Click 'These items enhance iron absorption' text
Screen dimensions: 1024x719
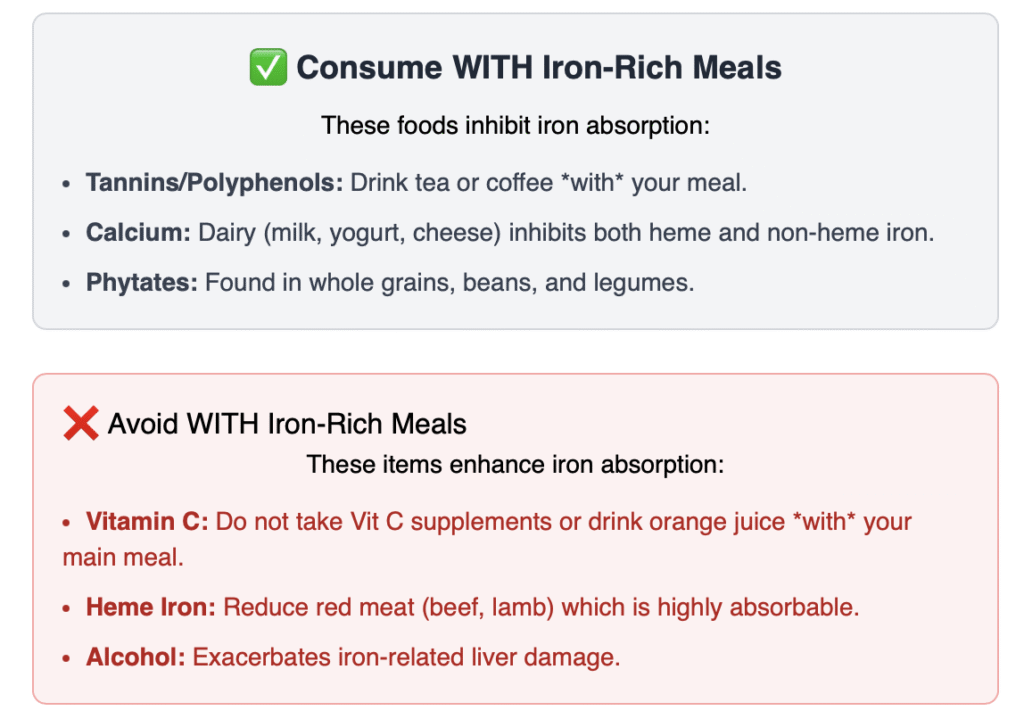coord(515,465)
